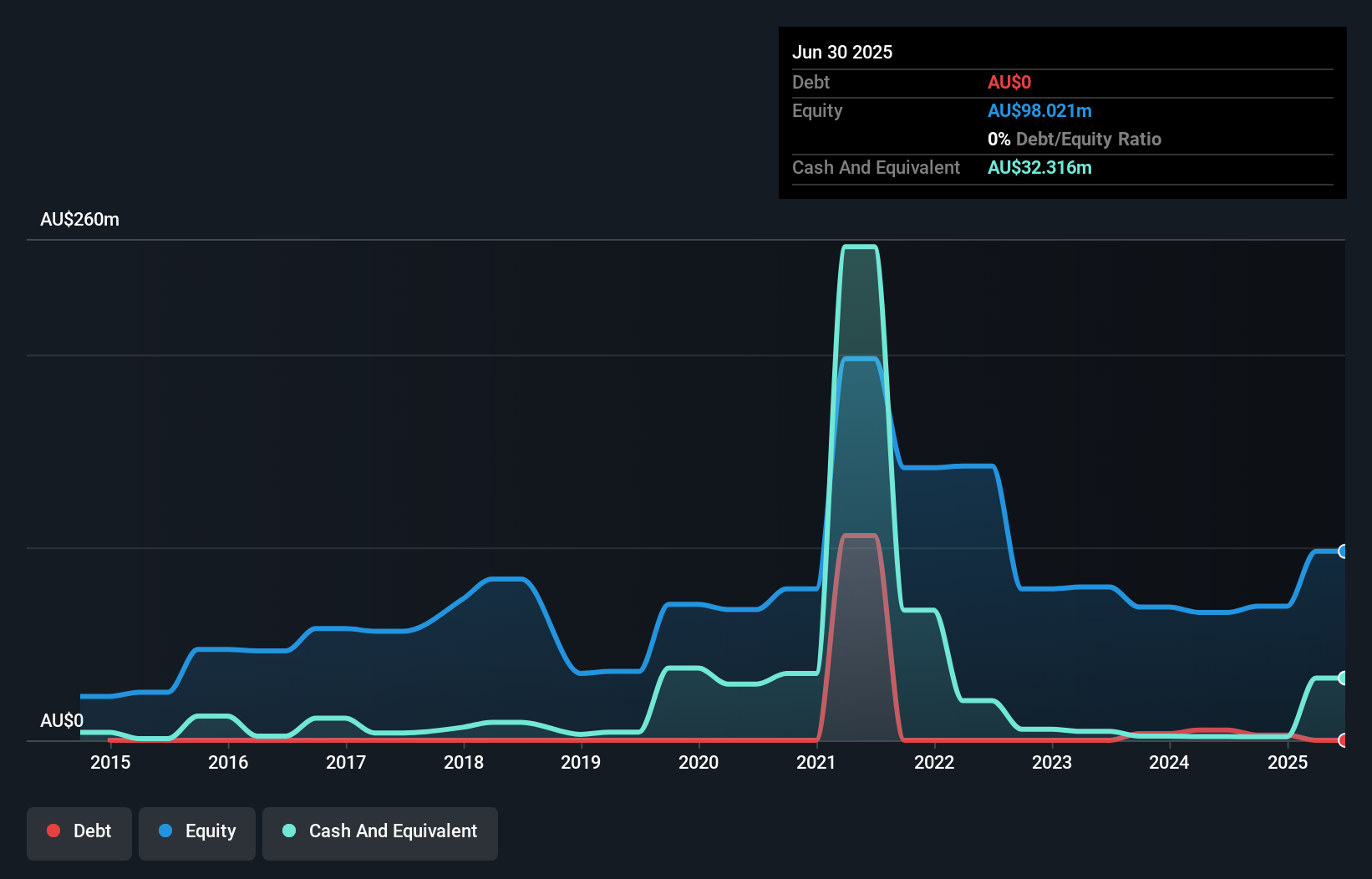Click the teal Cash And Equivalent dot
Image resolution: width=1372 pixels, height=879 pixels.
tap(288, 831)
